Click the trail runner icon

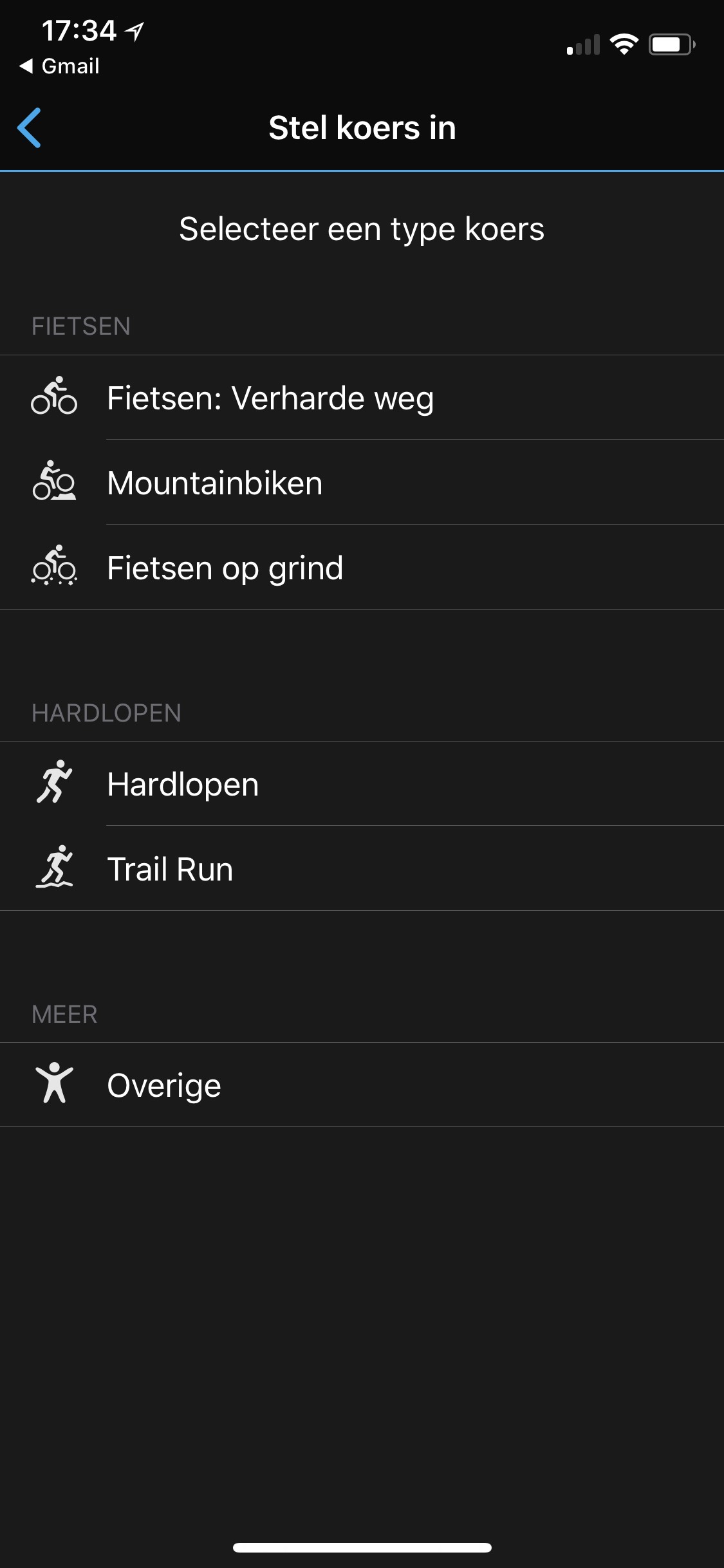point(54,867)
